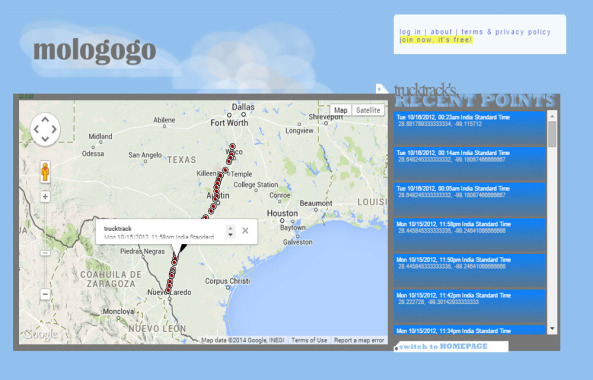Screen dimensions: 593x380
Task: Zoom out with the minus button
Action: pyautogui.click(x=45, y=294)
